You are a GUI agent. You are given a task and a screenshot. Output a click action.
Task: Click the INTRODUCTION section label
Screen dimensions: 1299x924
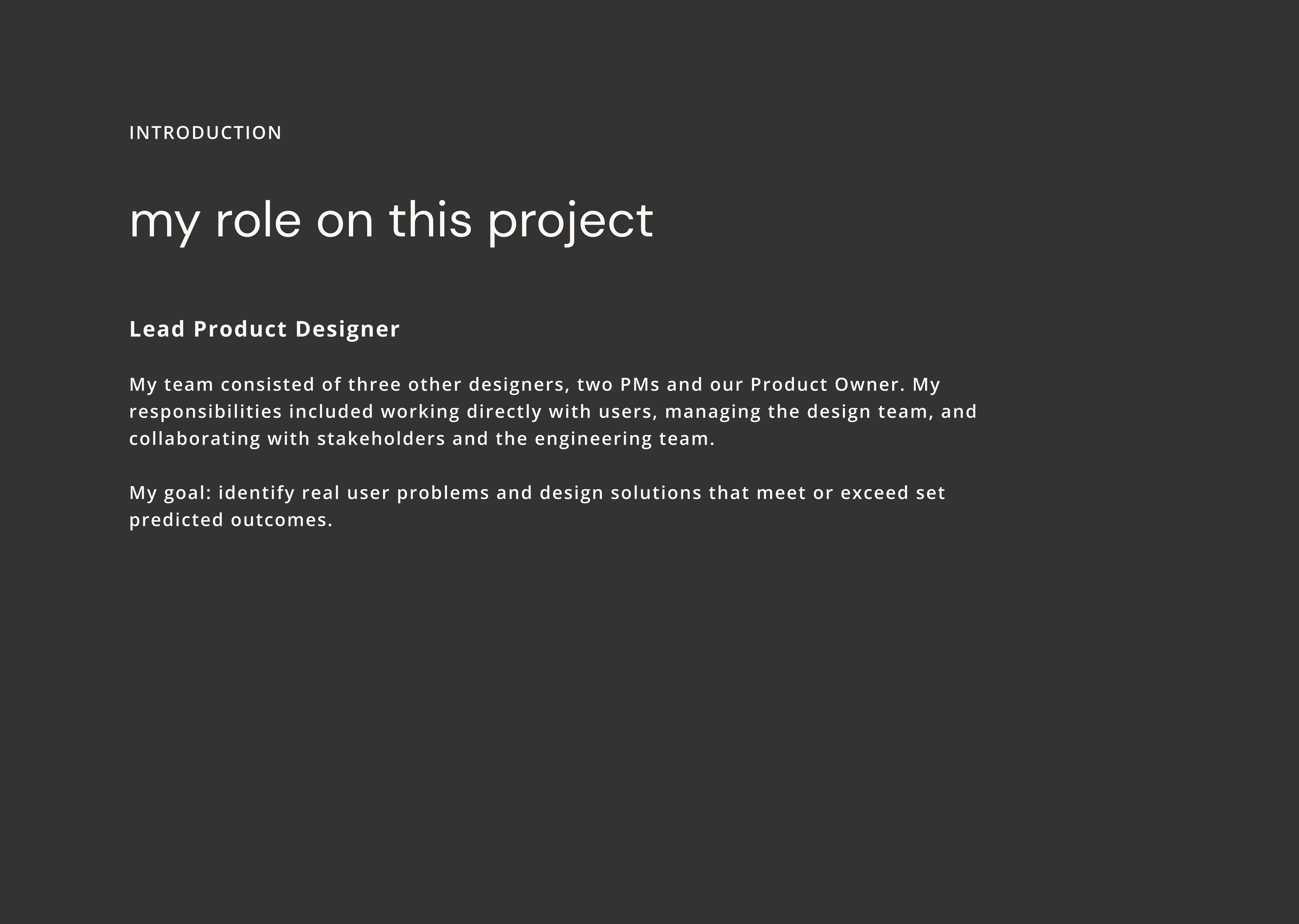[x=205, y=133]
